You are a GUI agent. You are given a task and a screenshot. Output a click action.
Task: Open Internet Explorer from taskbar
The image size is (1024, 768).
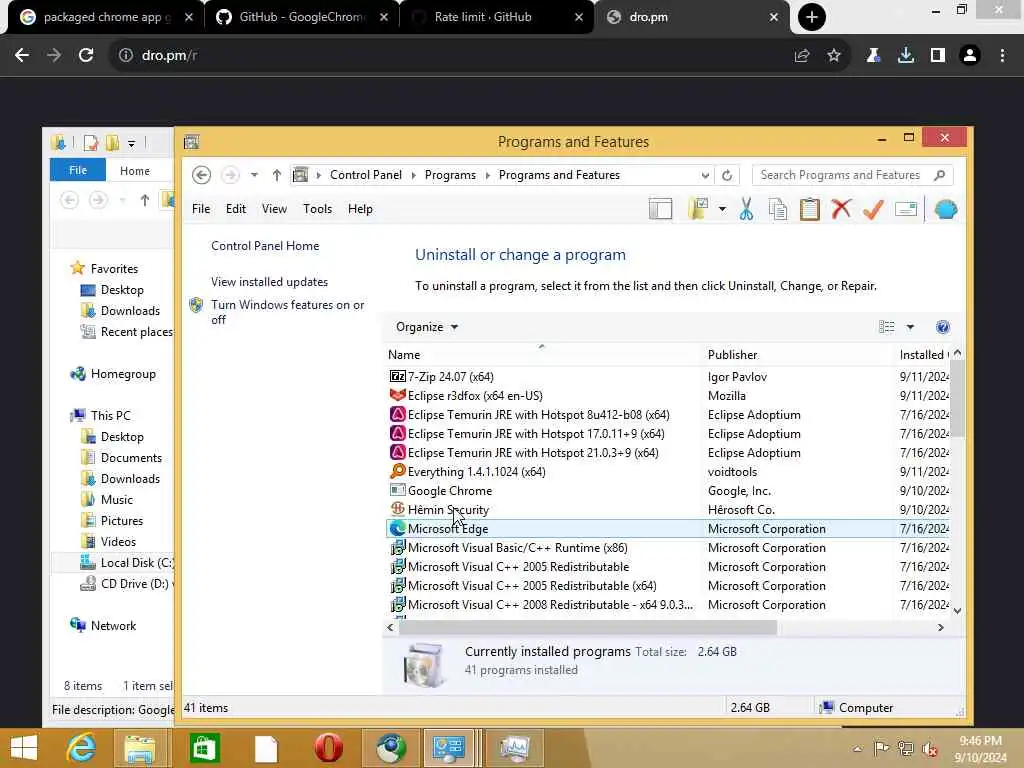tap(81, 748)
